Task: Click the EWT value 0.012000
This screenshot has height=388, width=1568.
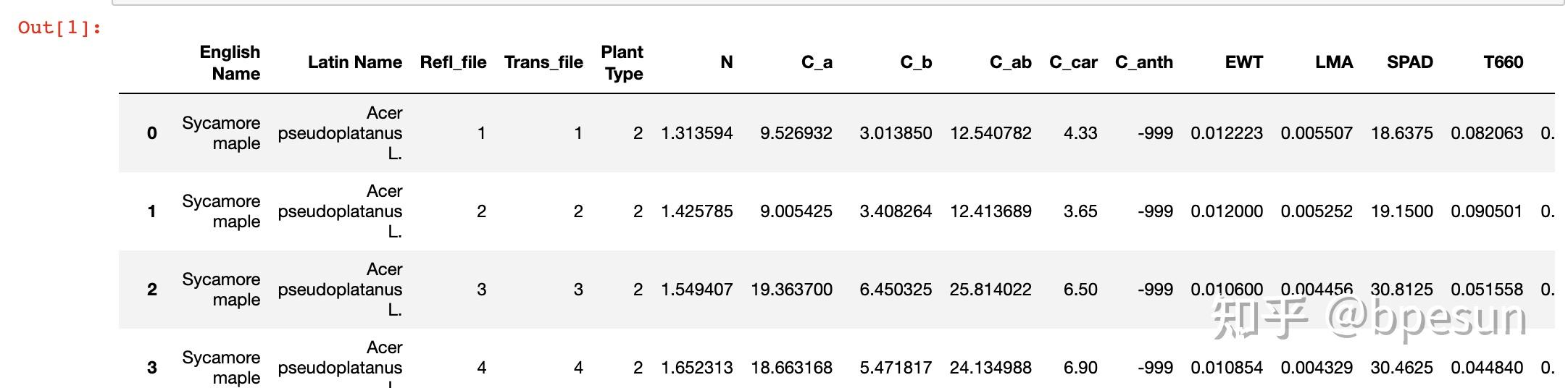Action: pos(1226,211)
